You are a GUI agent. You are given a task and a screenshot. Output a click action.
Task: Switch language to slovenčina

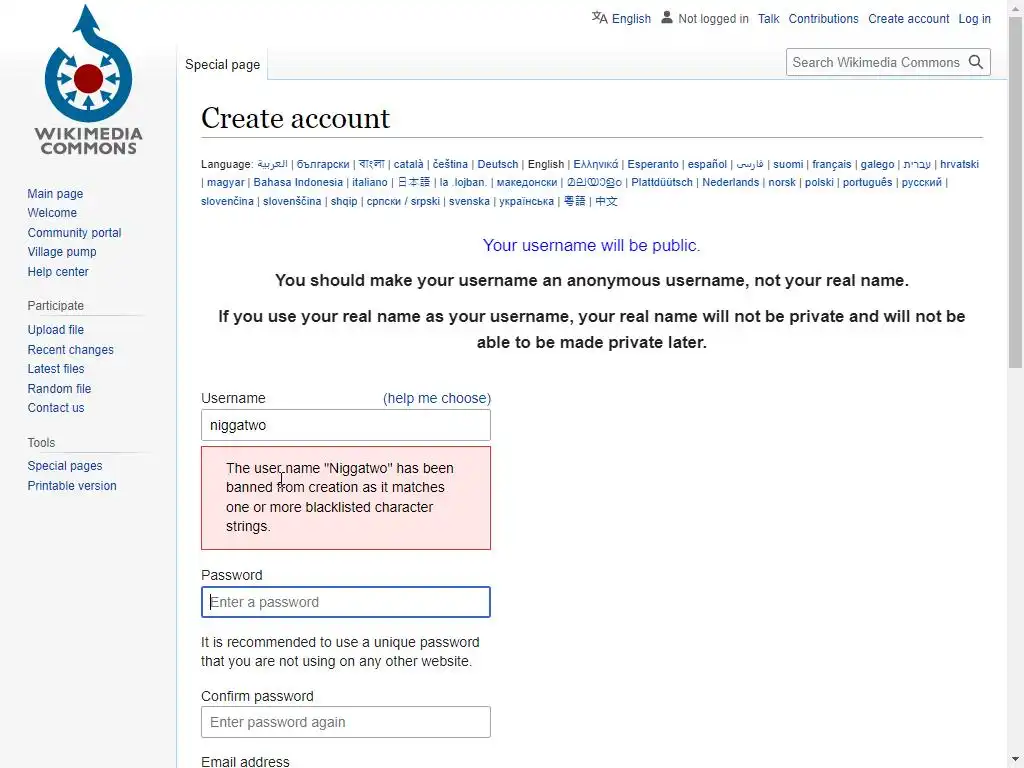[227, 201]
